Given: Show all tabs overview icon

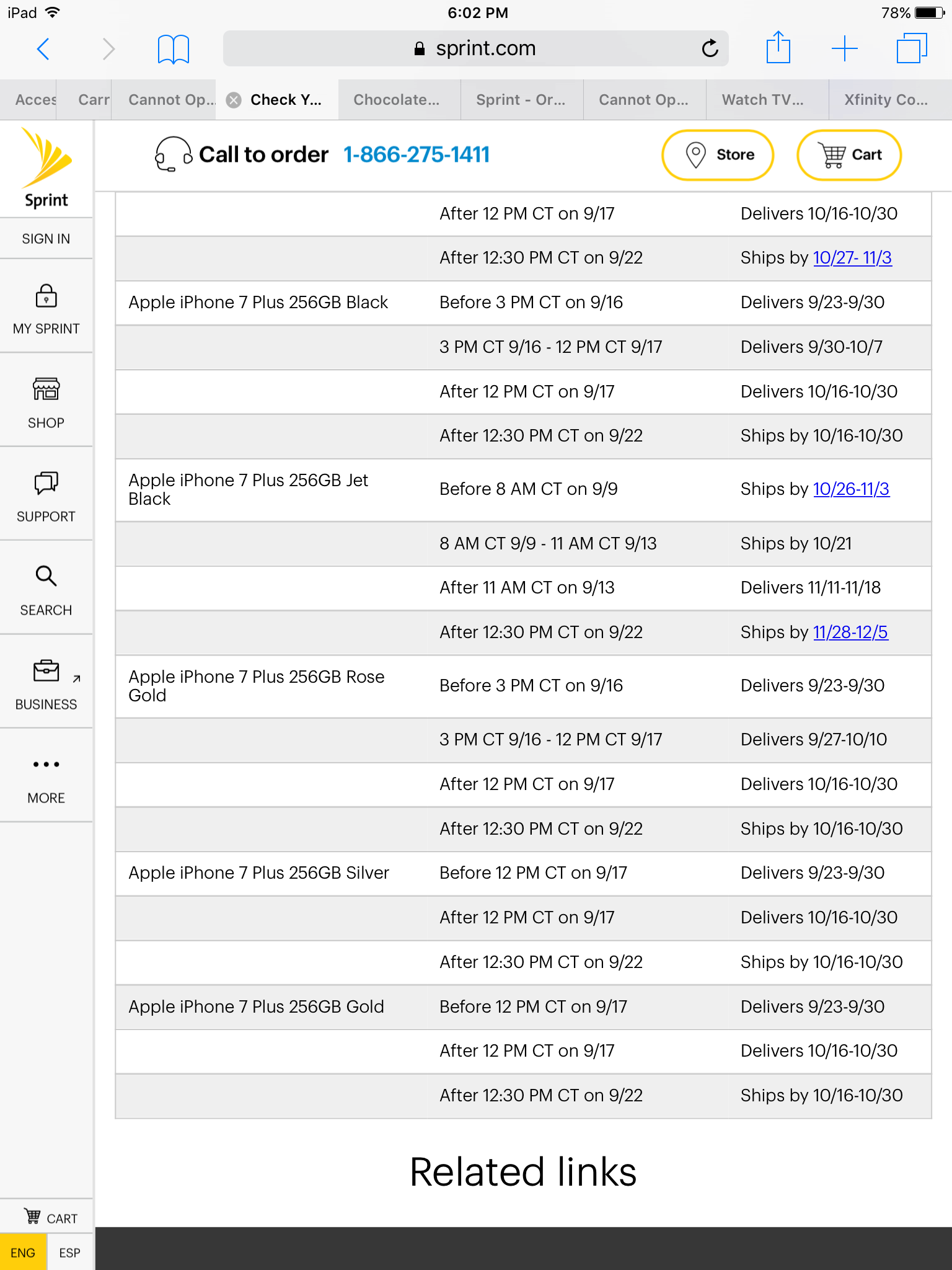Looking at the screenshot, I should [x=912, y=48].
